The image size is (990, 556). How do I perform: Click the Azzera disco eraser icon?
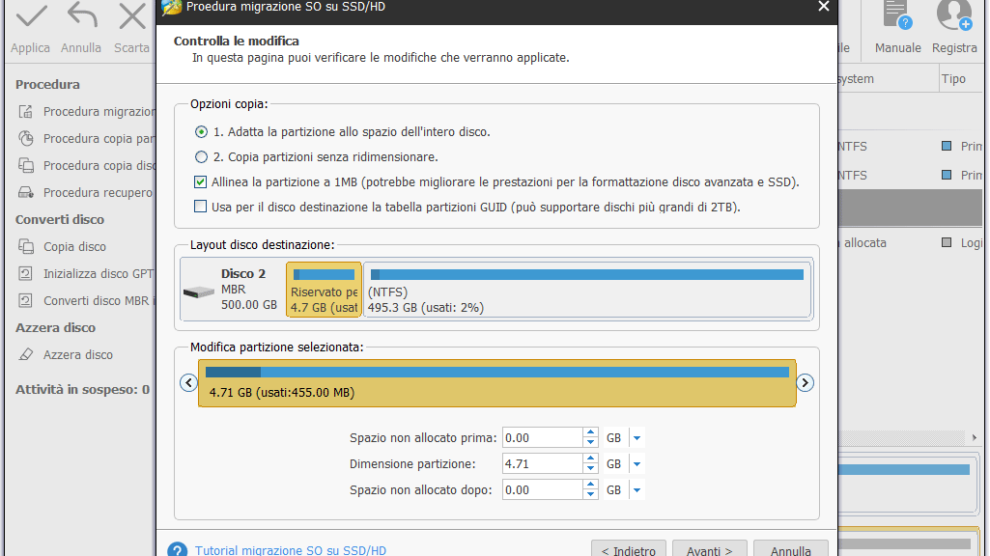coord(26,355)
